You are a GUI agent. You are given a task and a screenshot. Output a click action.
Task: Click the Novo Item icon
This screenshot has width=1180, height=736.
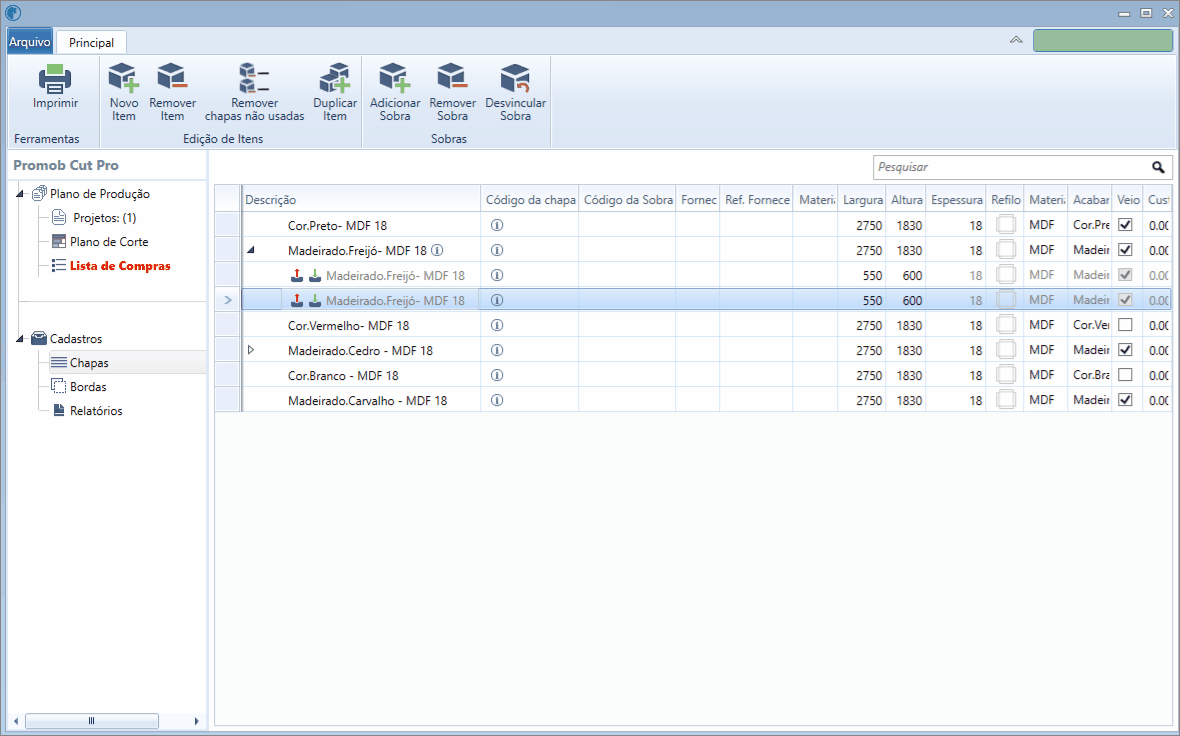123,78
